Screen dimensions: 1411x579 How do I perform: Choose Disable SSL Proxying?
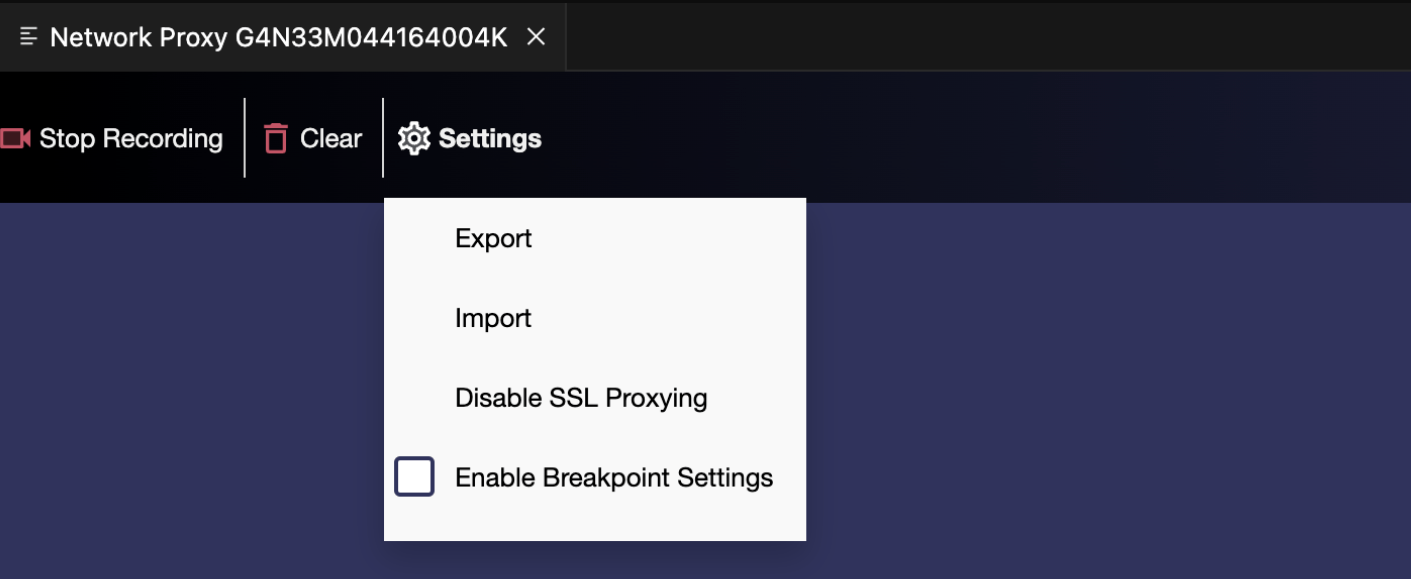click(581, 398)
